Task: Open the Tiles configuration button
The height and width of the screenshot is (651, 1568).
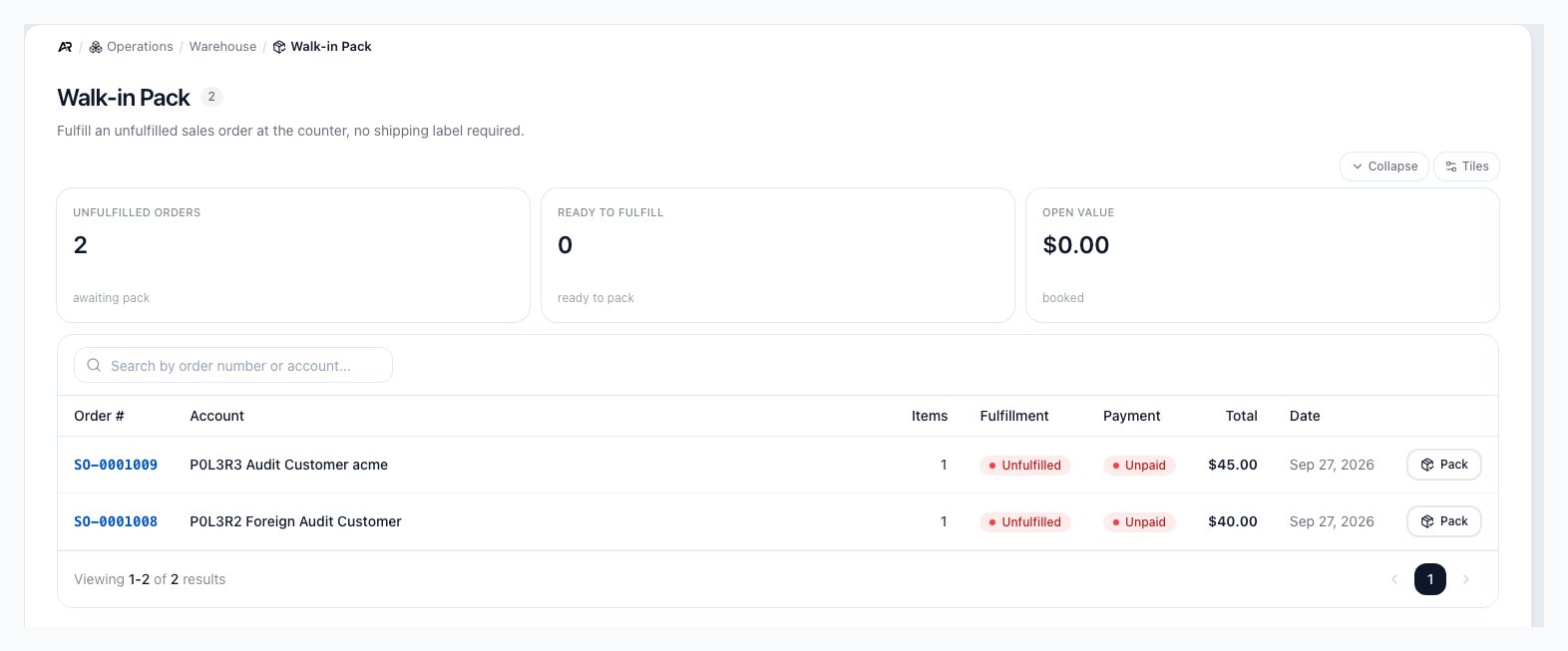Action: (x=1466, y=166)
